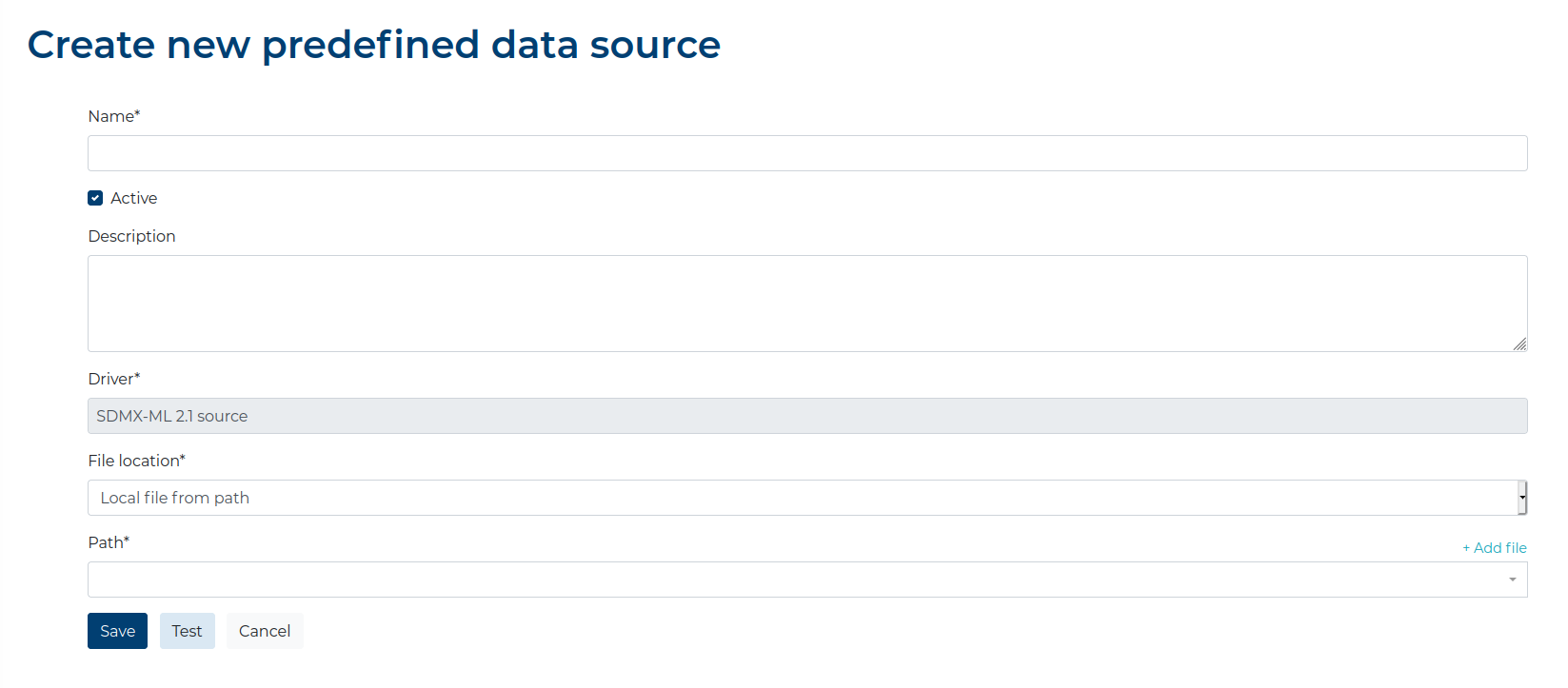Focus the Description text area

[x=807, y=304]
